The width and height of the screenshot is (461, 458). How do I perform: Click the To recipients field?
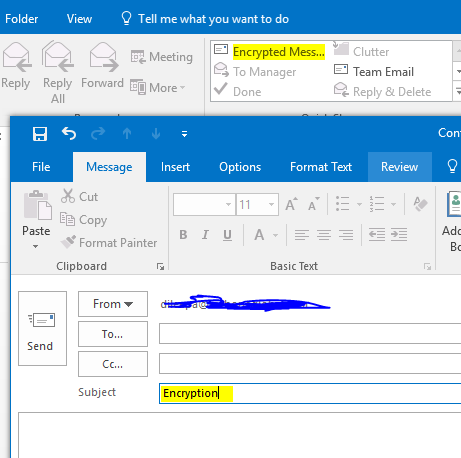coord(310,333)
